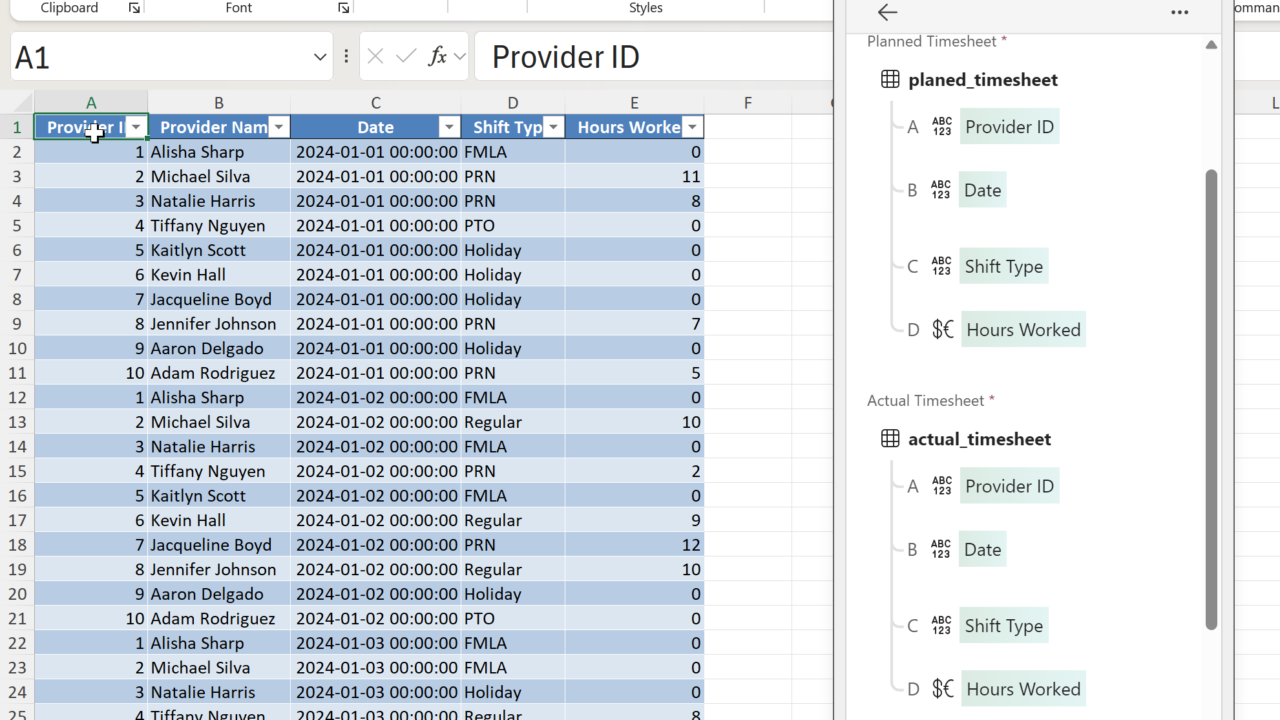
Task: Open the Font settings dialog launcher
Action: (x=343, y=8)
